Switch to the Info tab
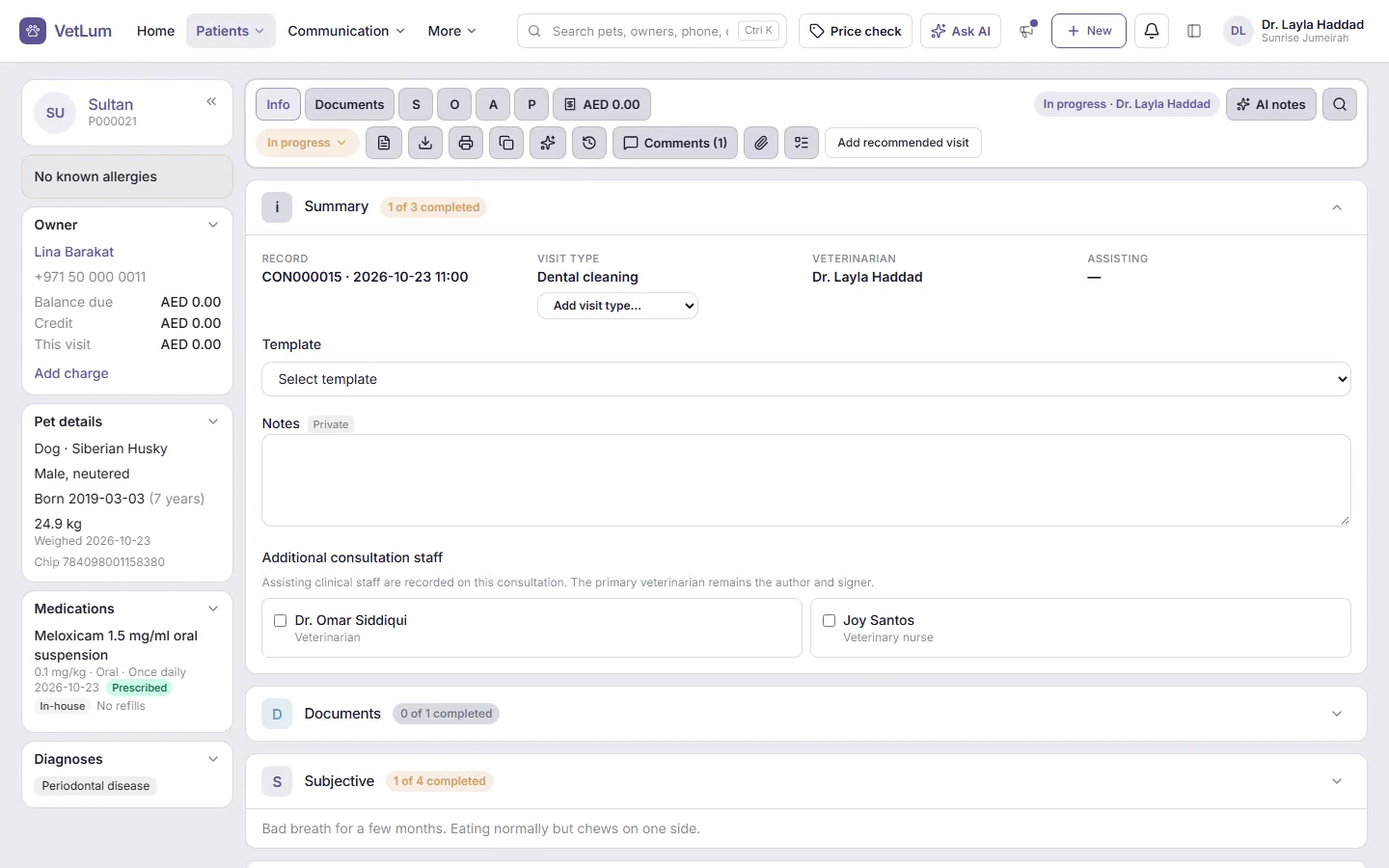1389x868 pixels. tap(278, 104)
